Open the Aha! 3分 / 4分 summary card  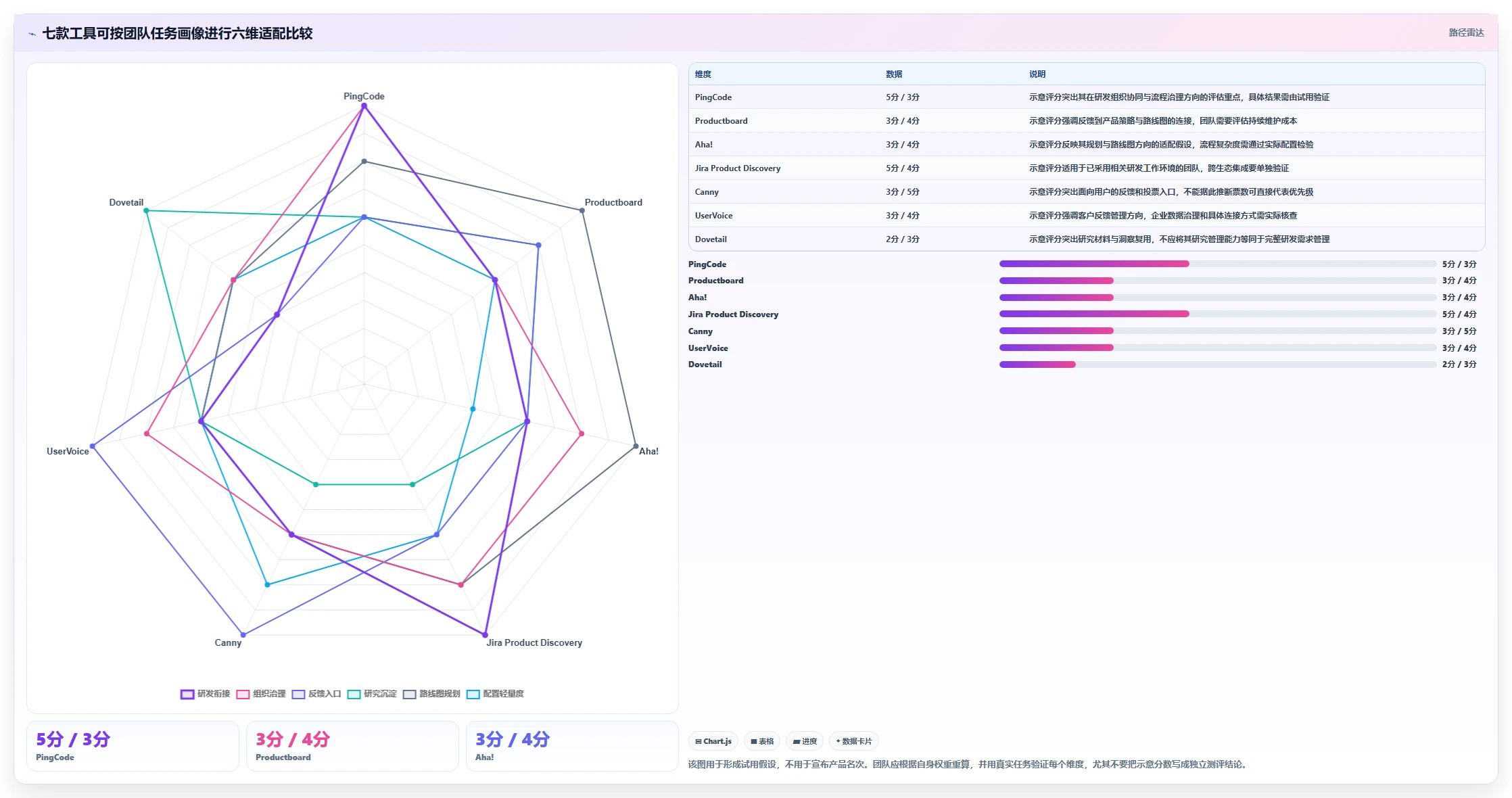572,747
